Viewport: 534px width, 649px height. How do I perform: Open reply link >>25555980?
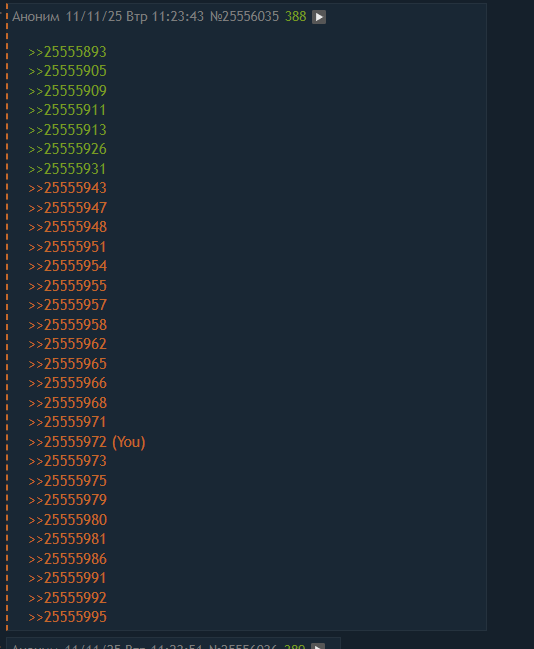(67, 520)
